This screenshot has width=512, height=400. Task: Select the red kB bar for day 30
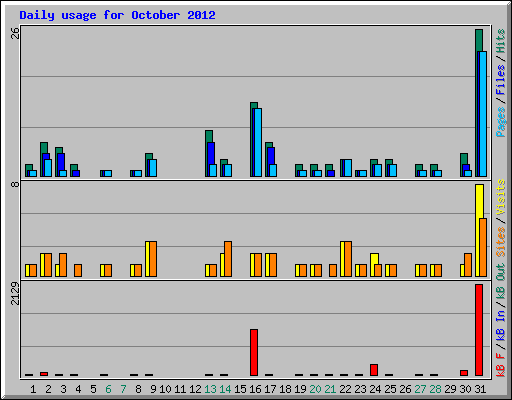(464, 373)
